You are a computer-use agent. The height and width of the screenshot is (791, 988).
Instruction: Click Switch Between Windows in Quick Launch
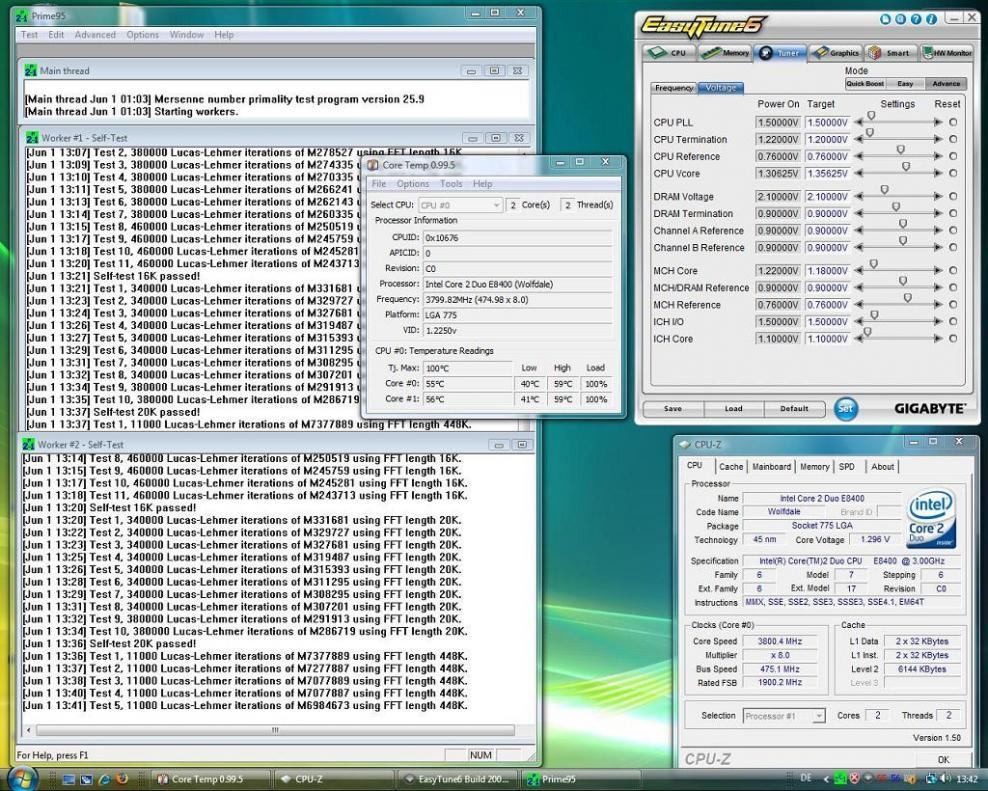point(87,779)
